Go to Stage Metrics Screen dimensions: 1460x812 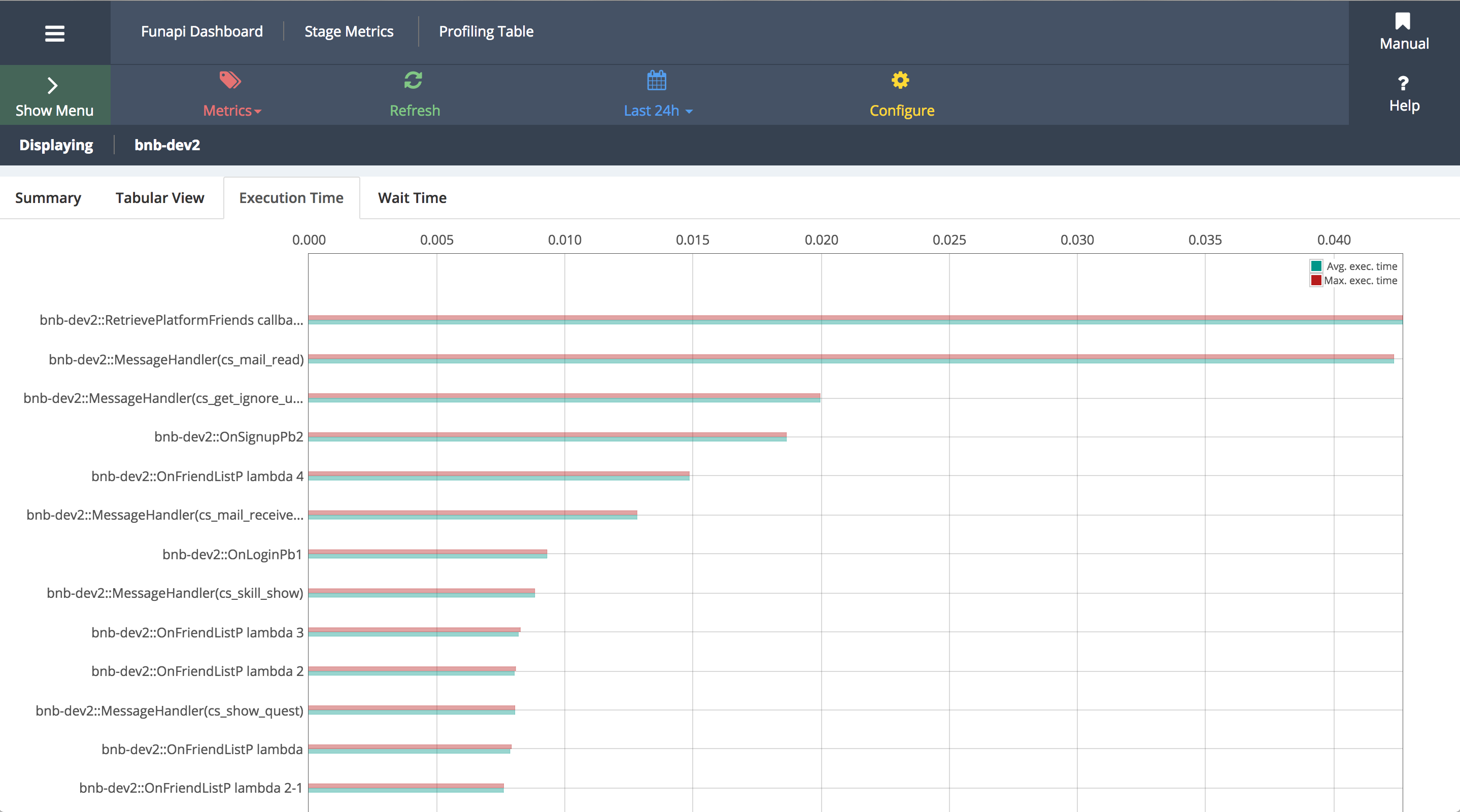349,31
